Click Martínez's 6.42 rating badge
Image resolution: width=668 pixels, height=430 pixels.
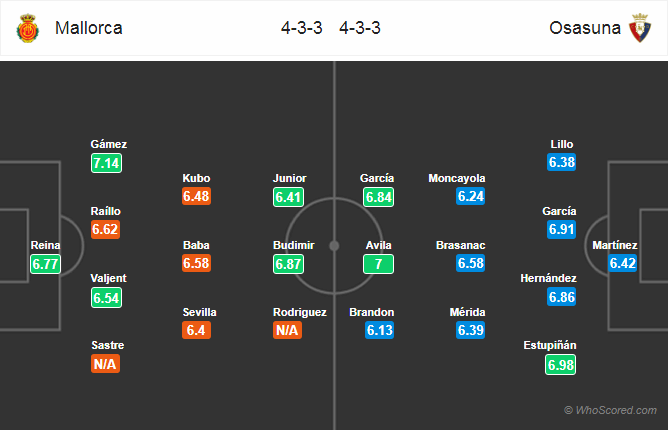pos(622,263)
